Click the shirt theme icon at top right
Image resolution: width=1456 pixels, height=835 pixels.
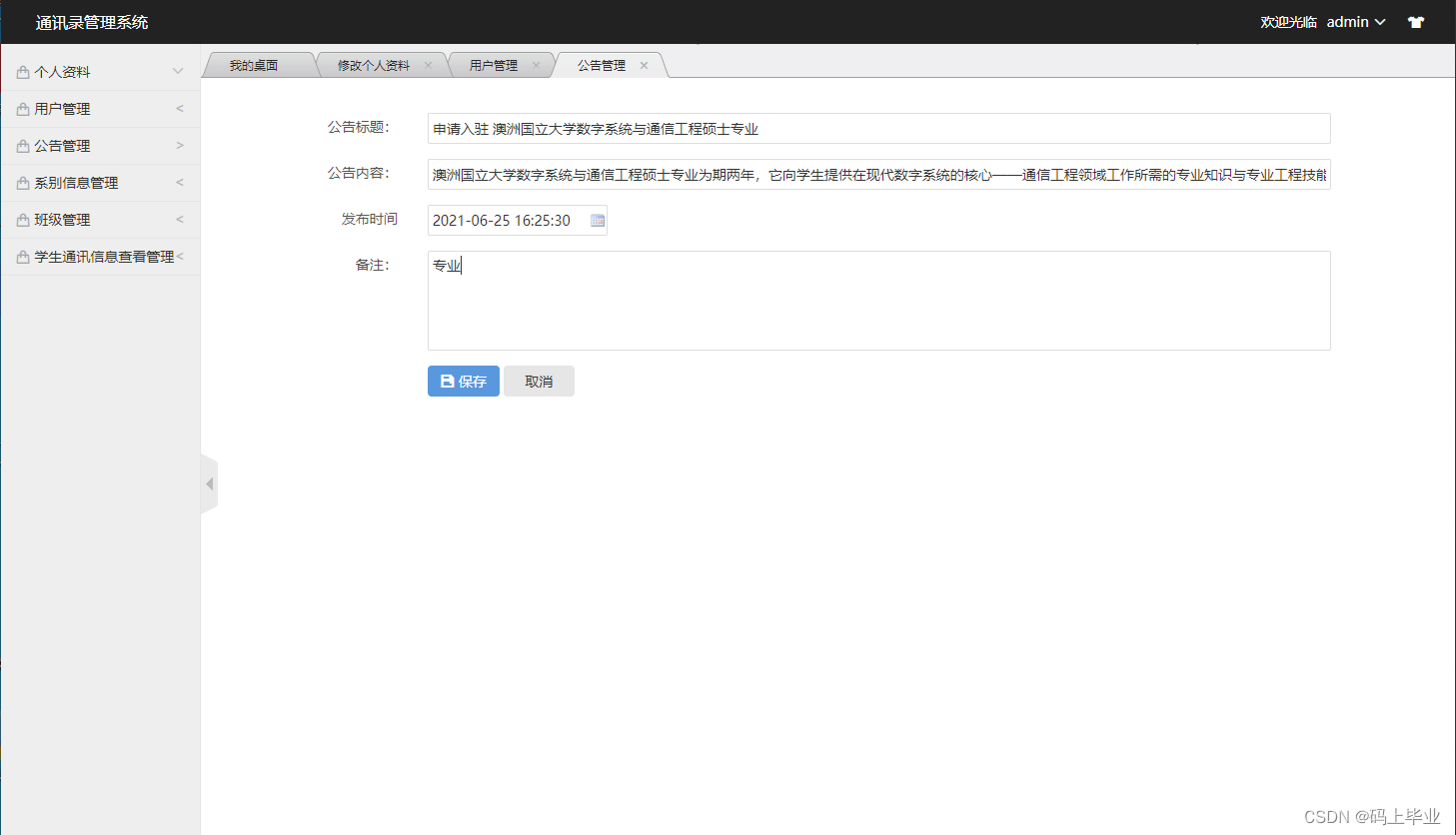[x=1416, y=21]
